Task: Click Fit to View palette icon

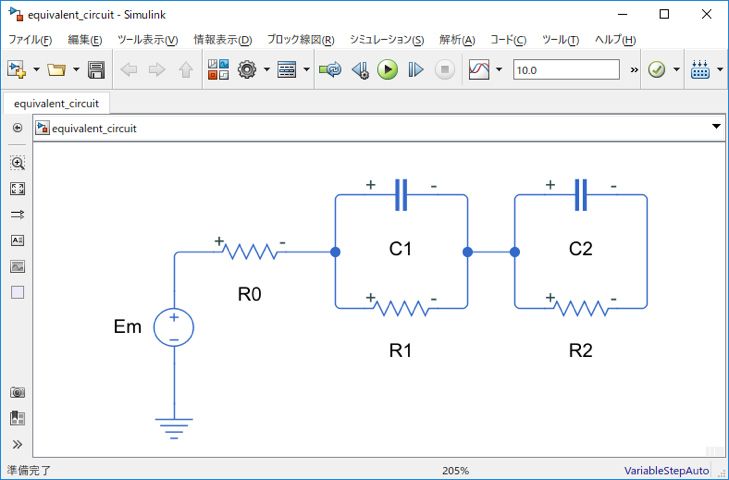Action: [17, 188]
